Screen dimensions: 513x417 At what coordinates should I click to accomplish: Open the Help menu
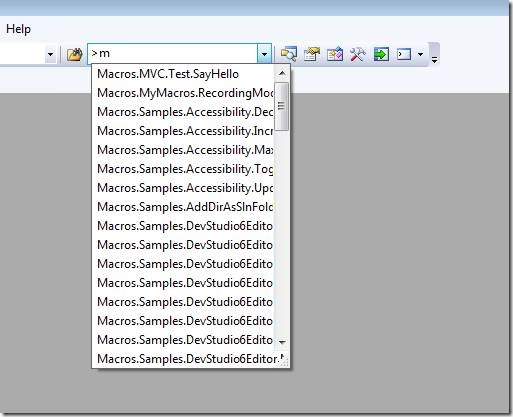[x=18, y=29]
